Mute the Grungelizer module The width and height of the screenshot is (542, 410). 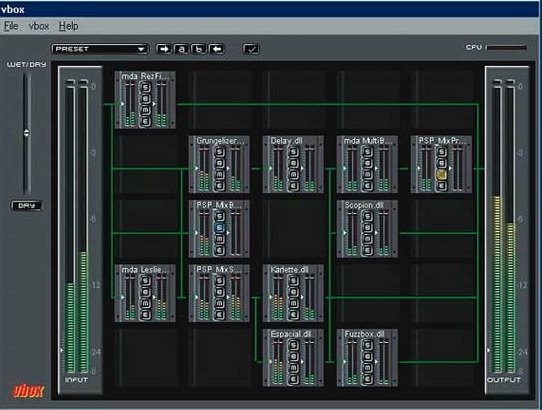click(219, 175)
